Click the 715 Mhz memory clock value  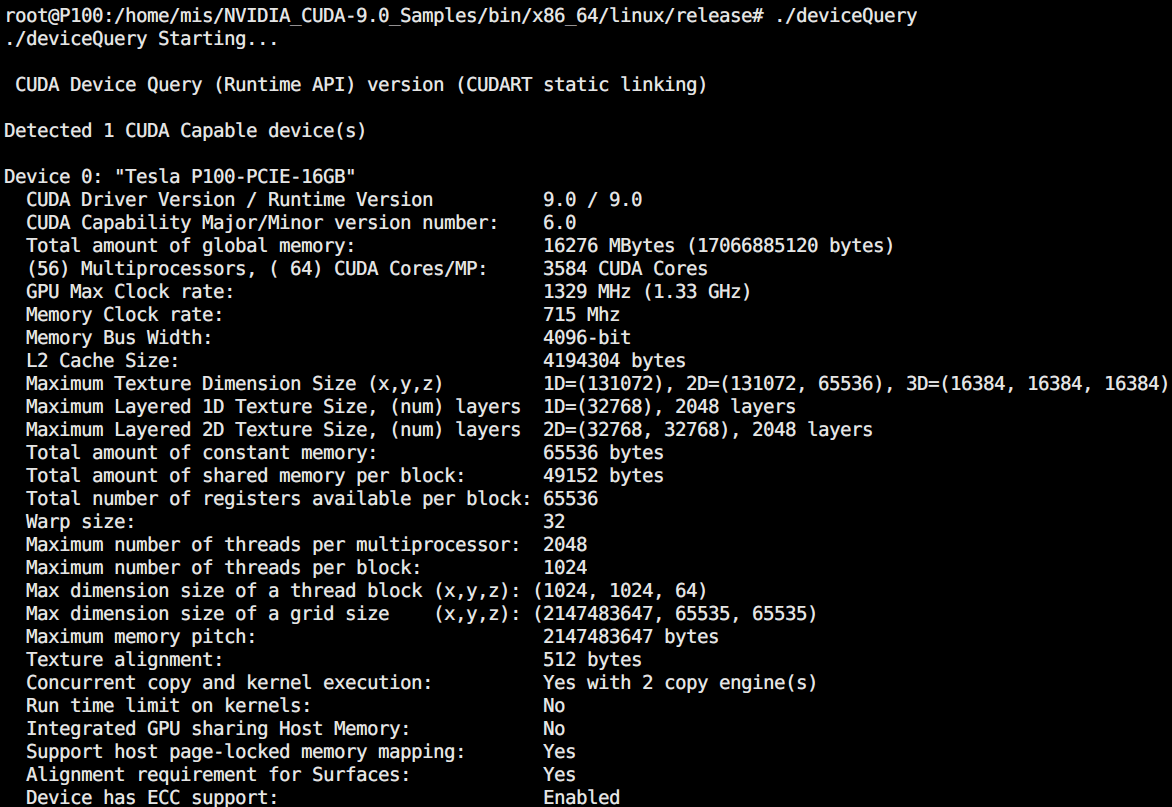point(582,315)
